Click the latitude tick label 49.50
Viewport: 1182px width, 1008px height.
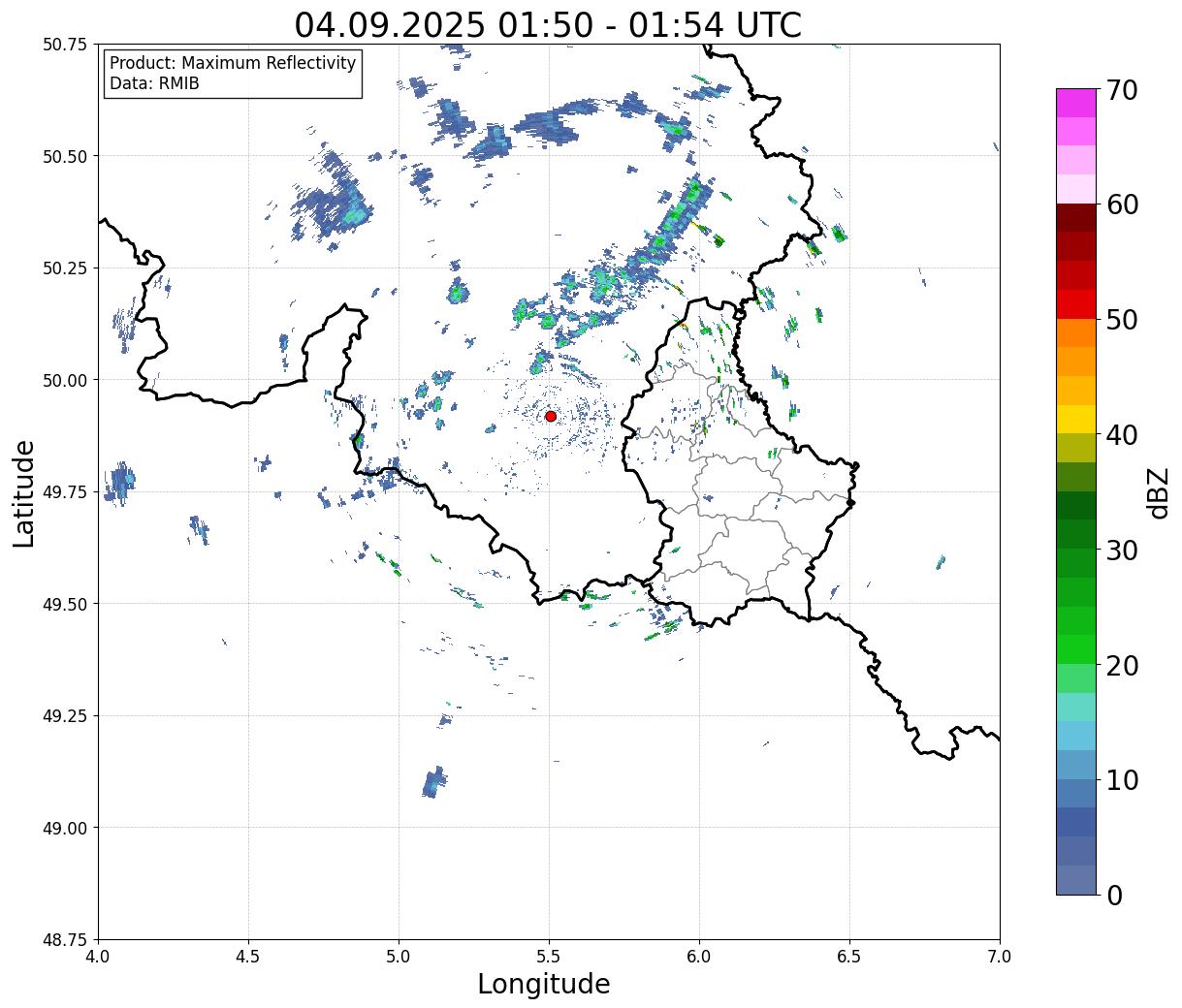coord(66,604)
